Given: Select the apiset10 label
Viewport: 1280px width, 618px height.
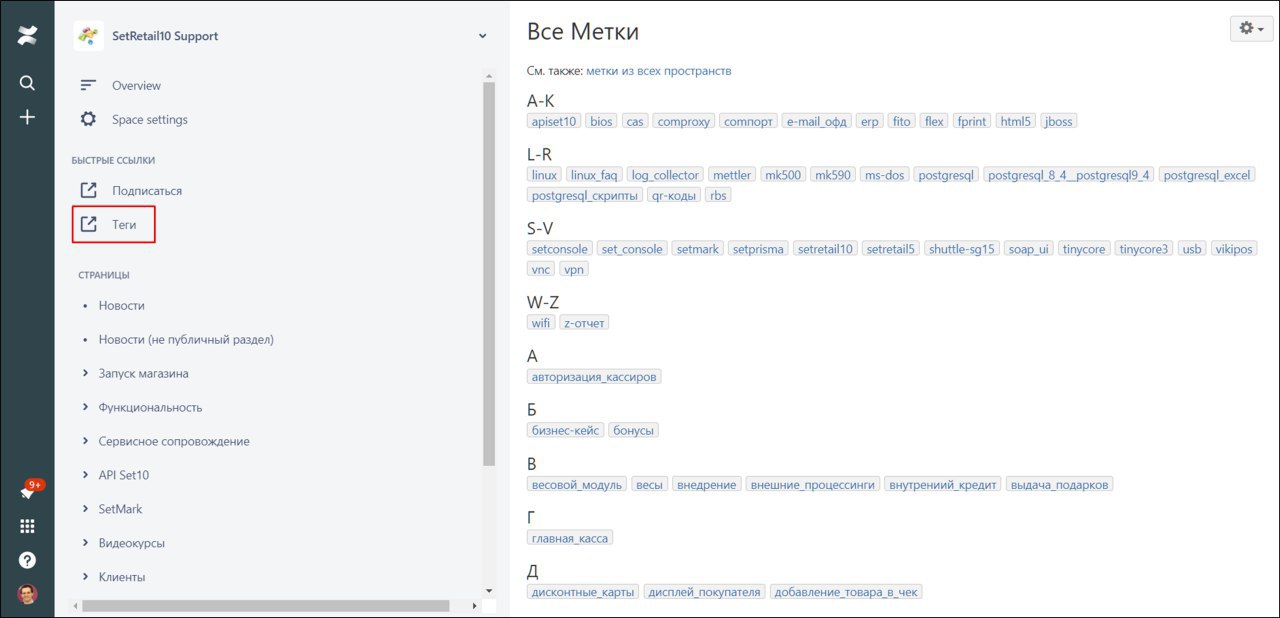Looking at the screenshot, I should (554, 121).
